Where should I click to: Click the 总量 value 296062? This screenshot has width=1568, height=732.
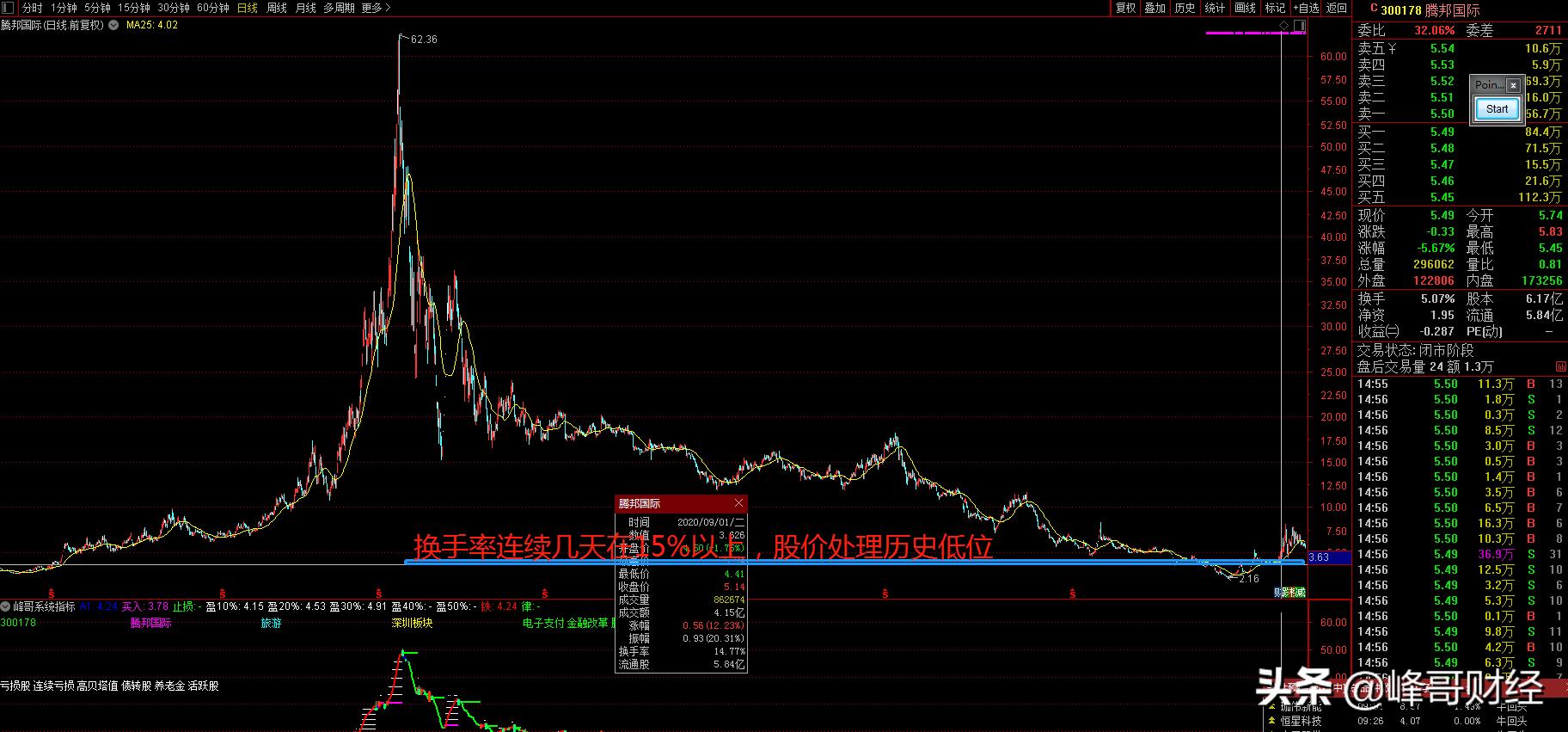(x=1433, y=264)
